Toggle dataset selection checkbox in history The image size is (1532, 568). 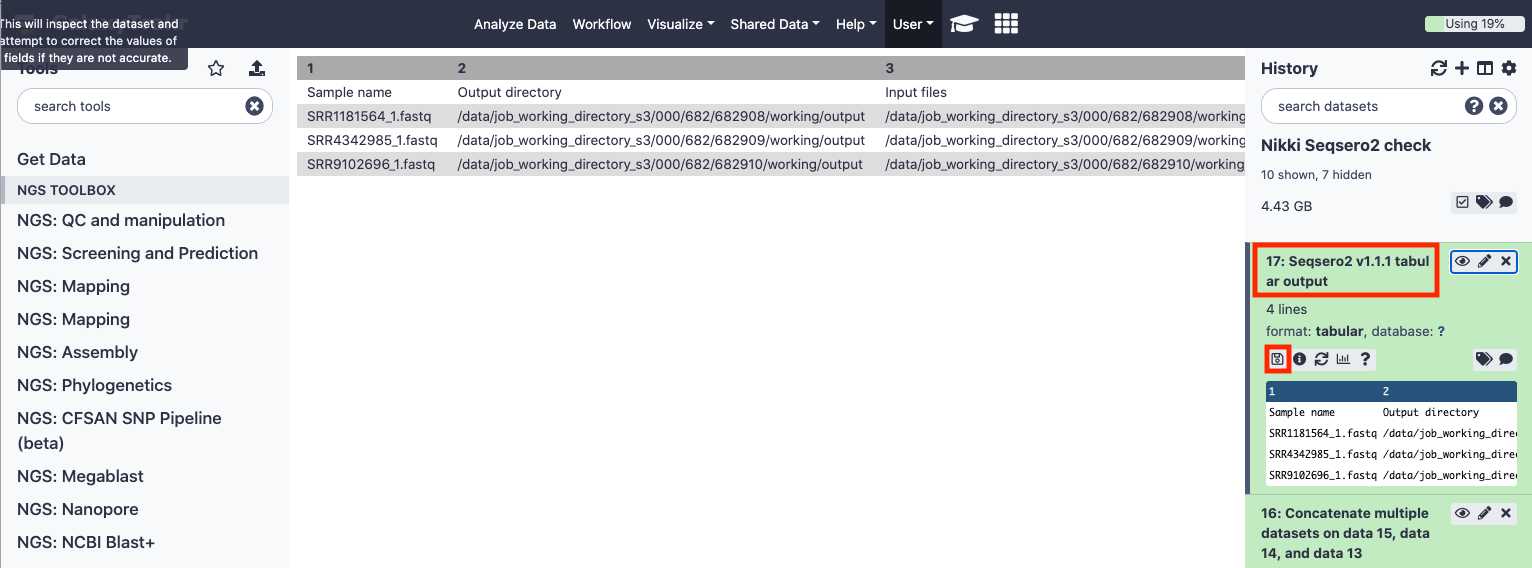(1462, 202)
